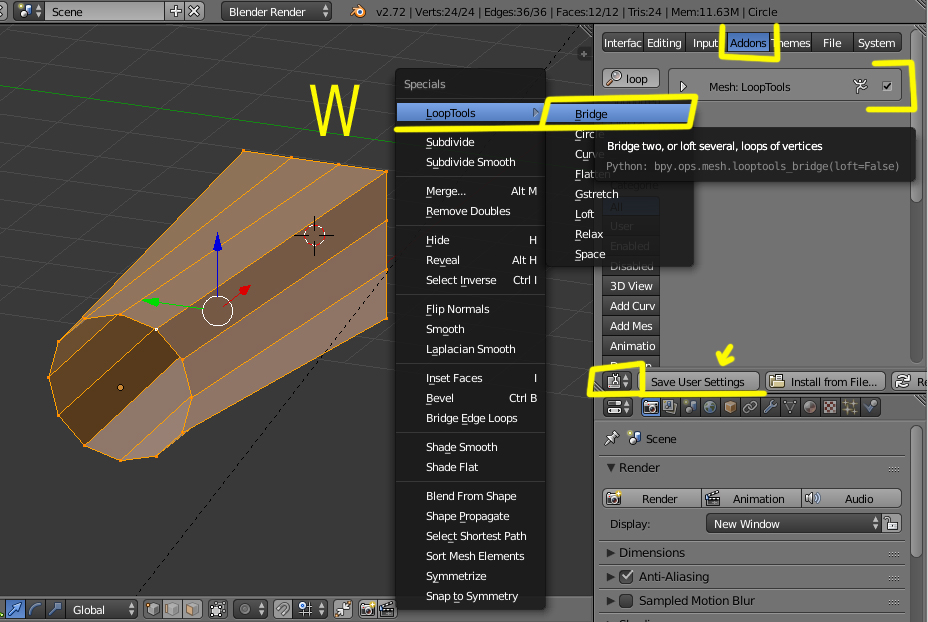
Task: Select the Rotate manipulator arc icon
Action: click(x=35, y=609)
